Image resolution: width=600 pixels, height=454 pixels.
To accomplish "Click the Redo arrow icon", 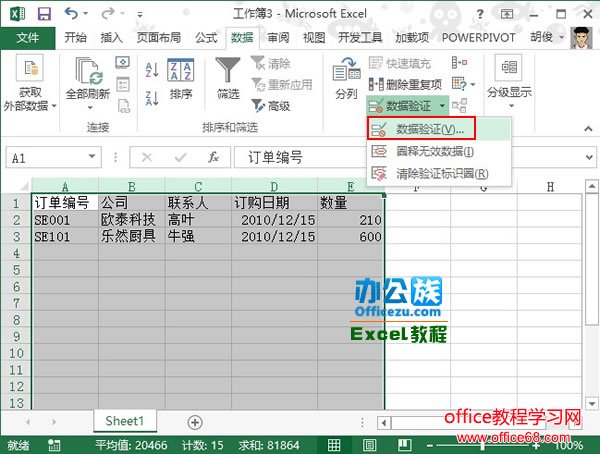I will (108, 14).
